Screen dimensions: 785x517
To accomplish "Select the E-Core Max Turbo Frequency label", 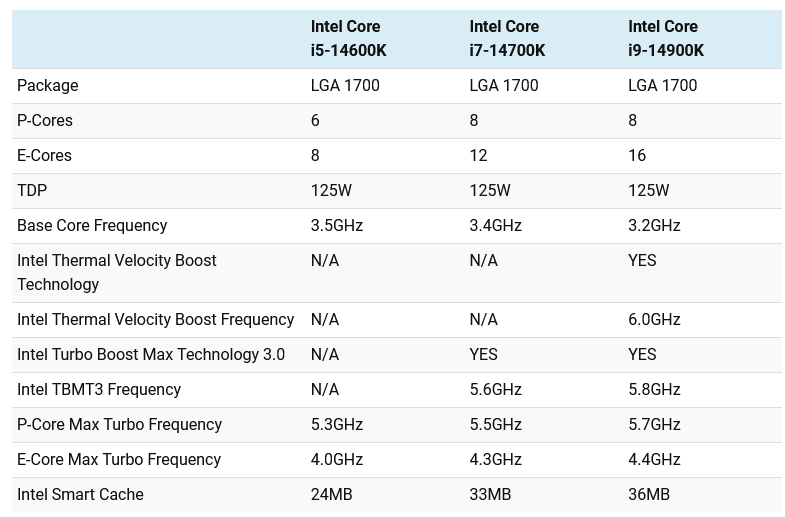I will pos(119,460).
